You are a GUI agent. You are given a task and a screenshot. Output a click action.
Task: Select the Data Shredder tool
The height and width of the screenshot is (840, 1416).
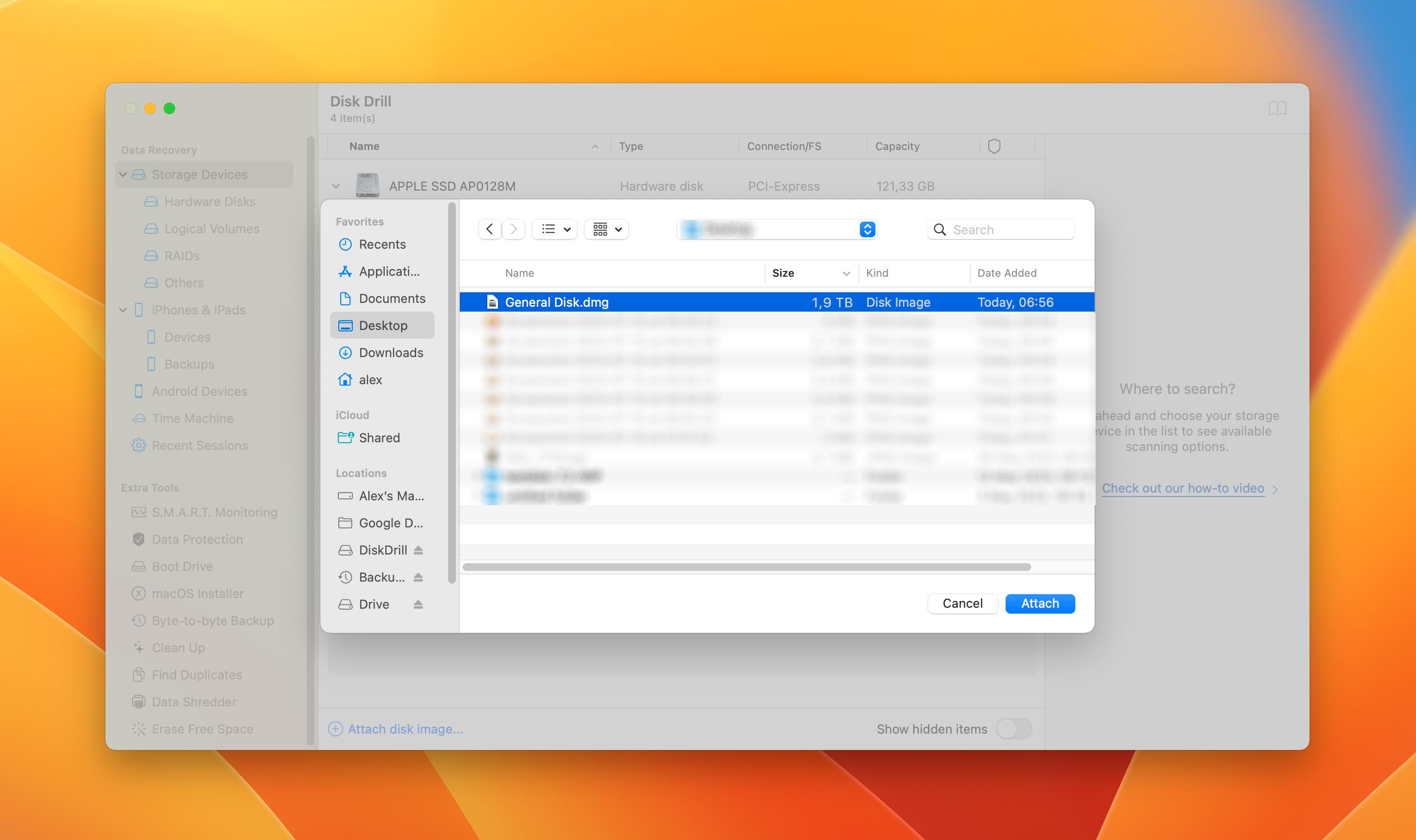(193, 701)
